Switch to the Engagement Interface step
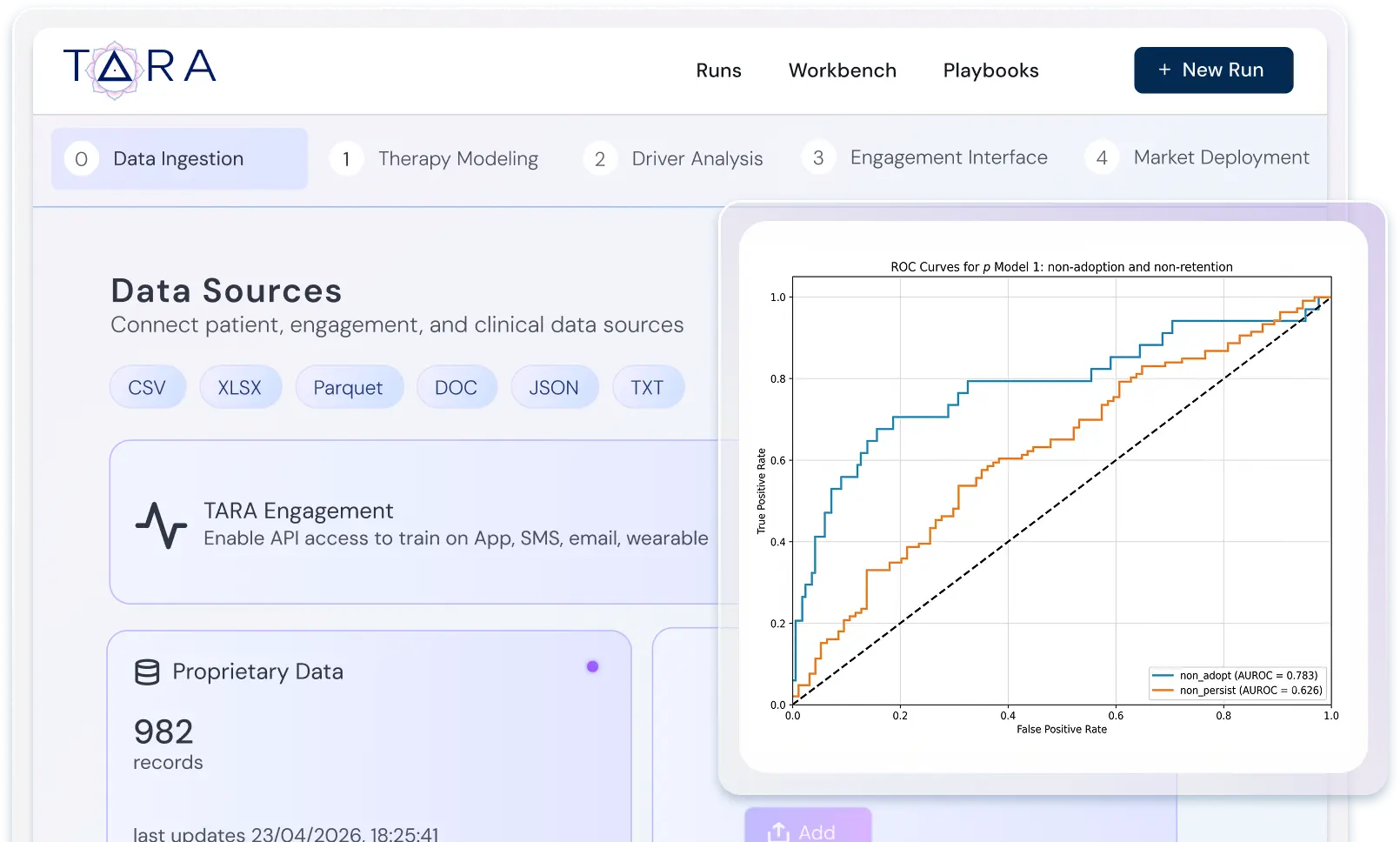The height and width of the screenshot is (842, 1400). point(924,157)
